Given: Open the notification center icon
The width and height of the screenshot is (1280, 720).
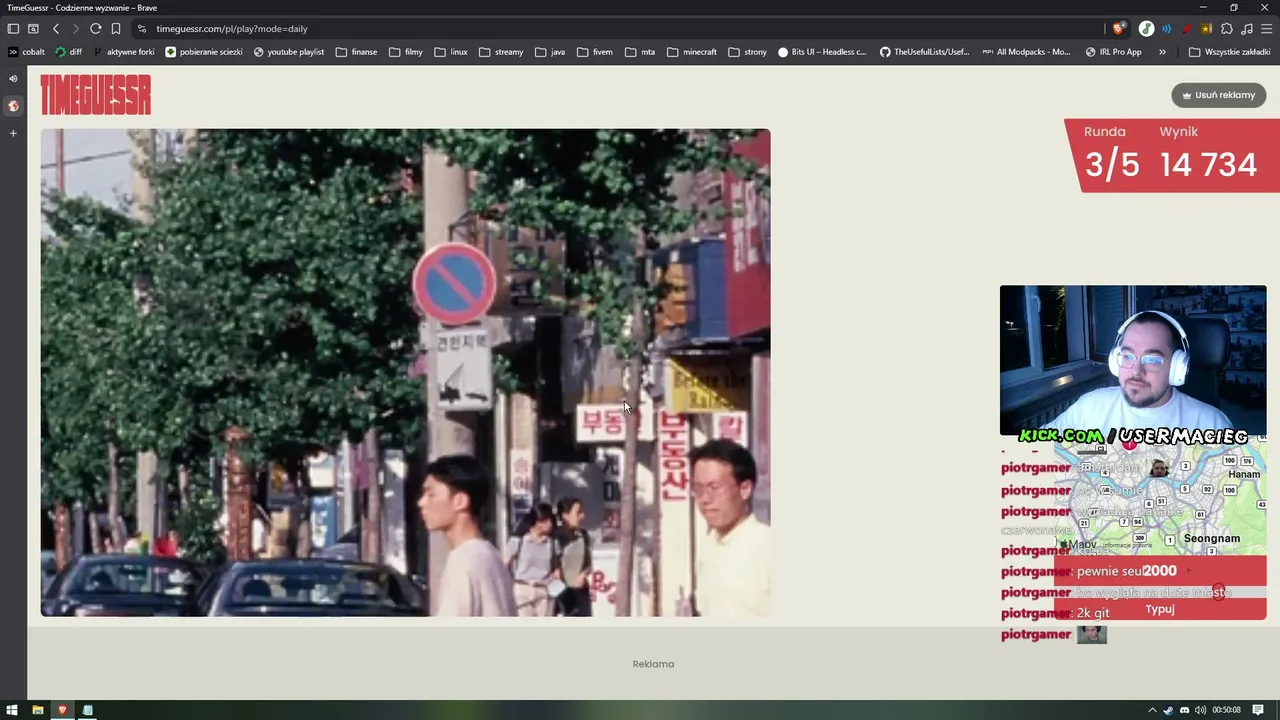Looking at the screenshot, I should [1258, 710].
